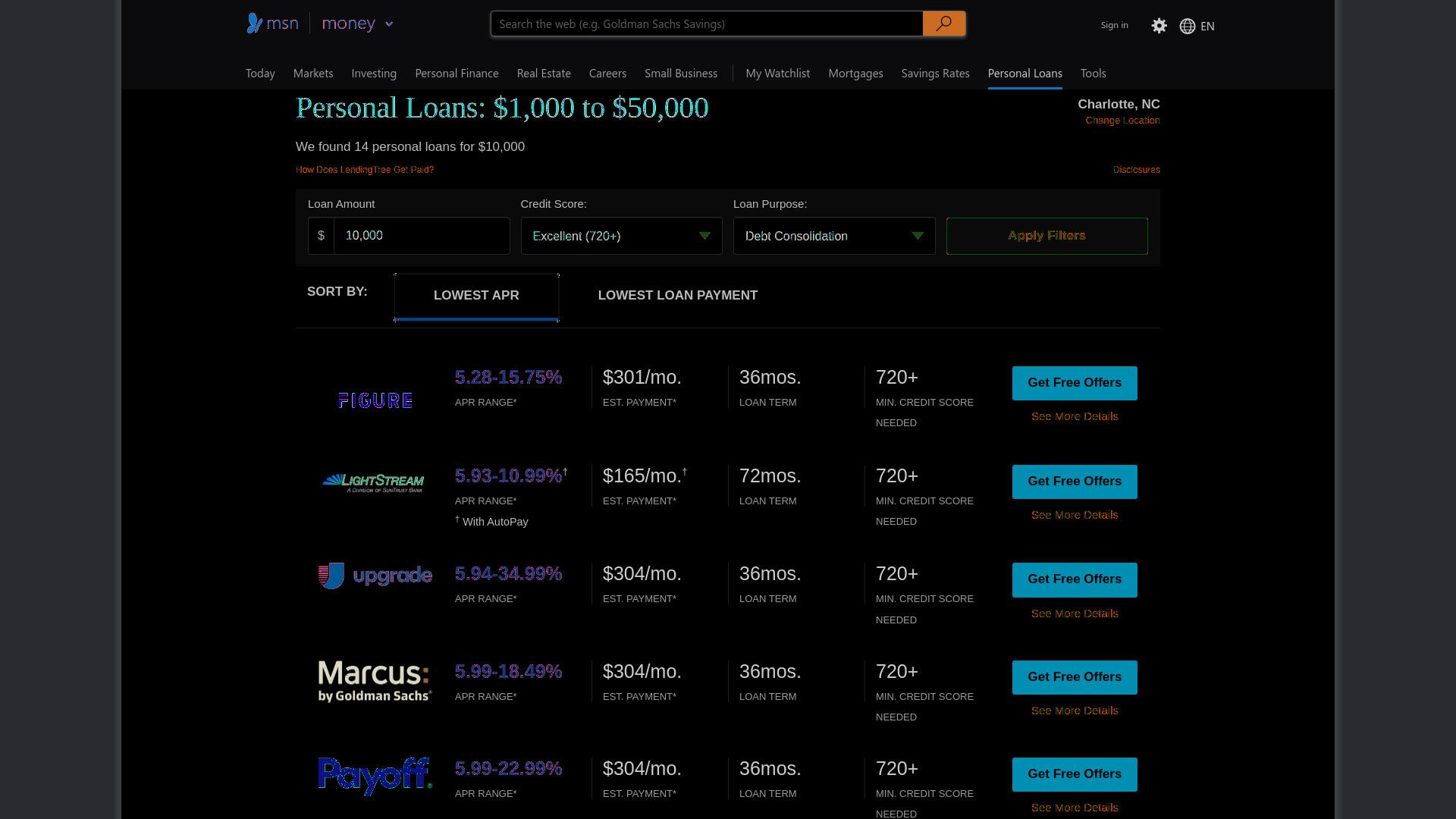Open the Small Business nav item
1456x819 pixels.
coord(681,74)
